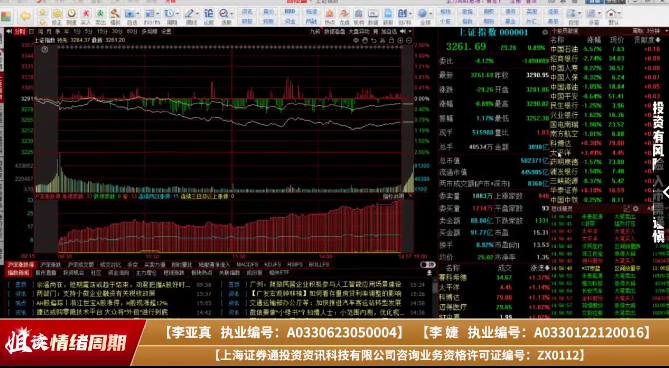Expand the 多窗 dropdown arrow
Screen dimensions: 669x368
coord(600,14)
